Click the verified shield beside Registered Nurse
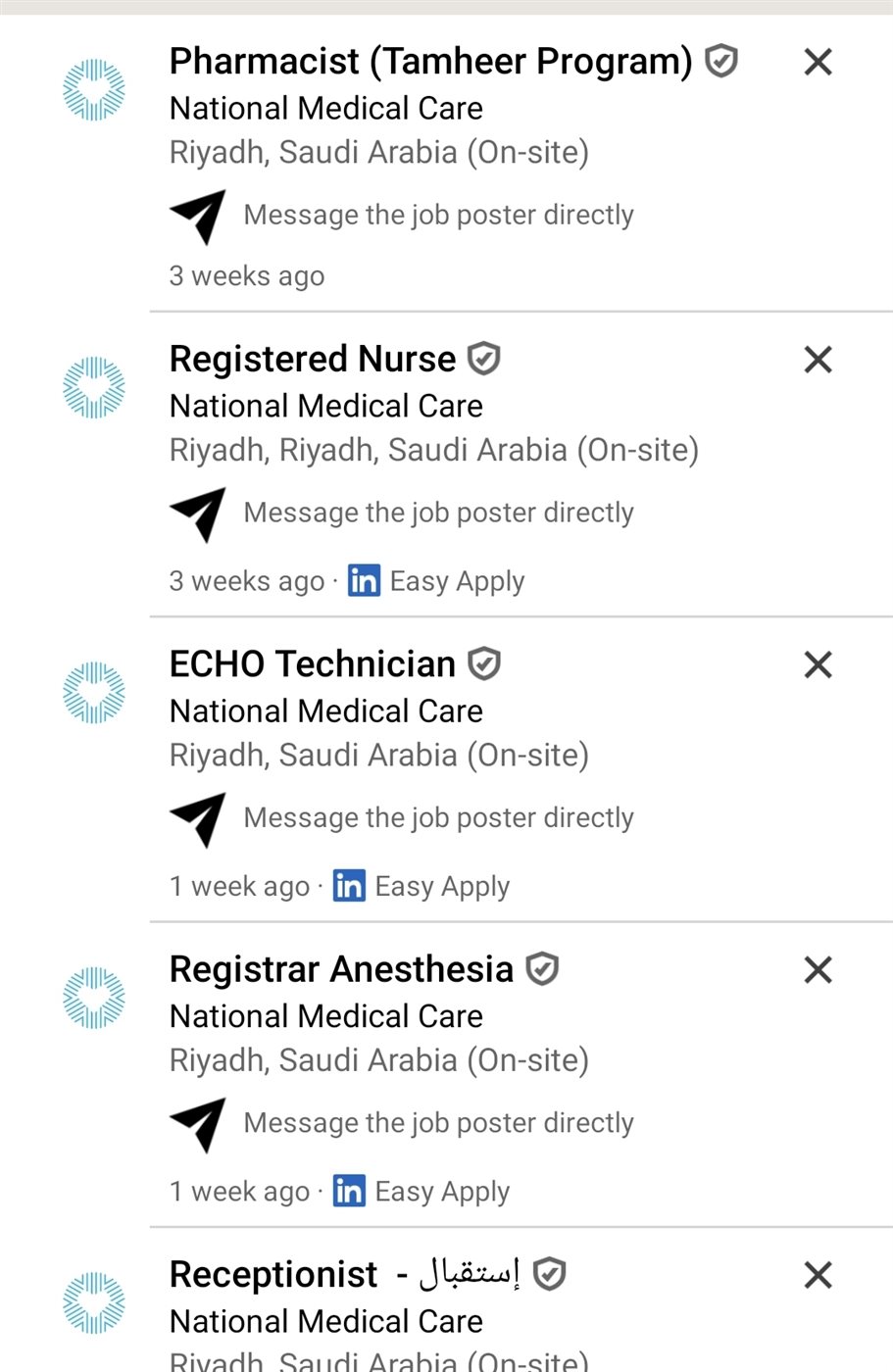893x1372 pixels. point(483,359)
